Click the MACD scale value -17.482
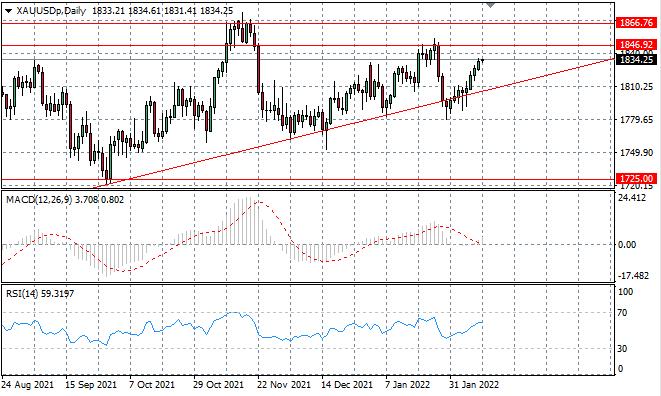The width and height of the screenshot is (661, 396). coord(633,275)
